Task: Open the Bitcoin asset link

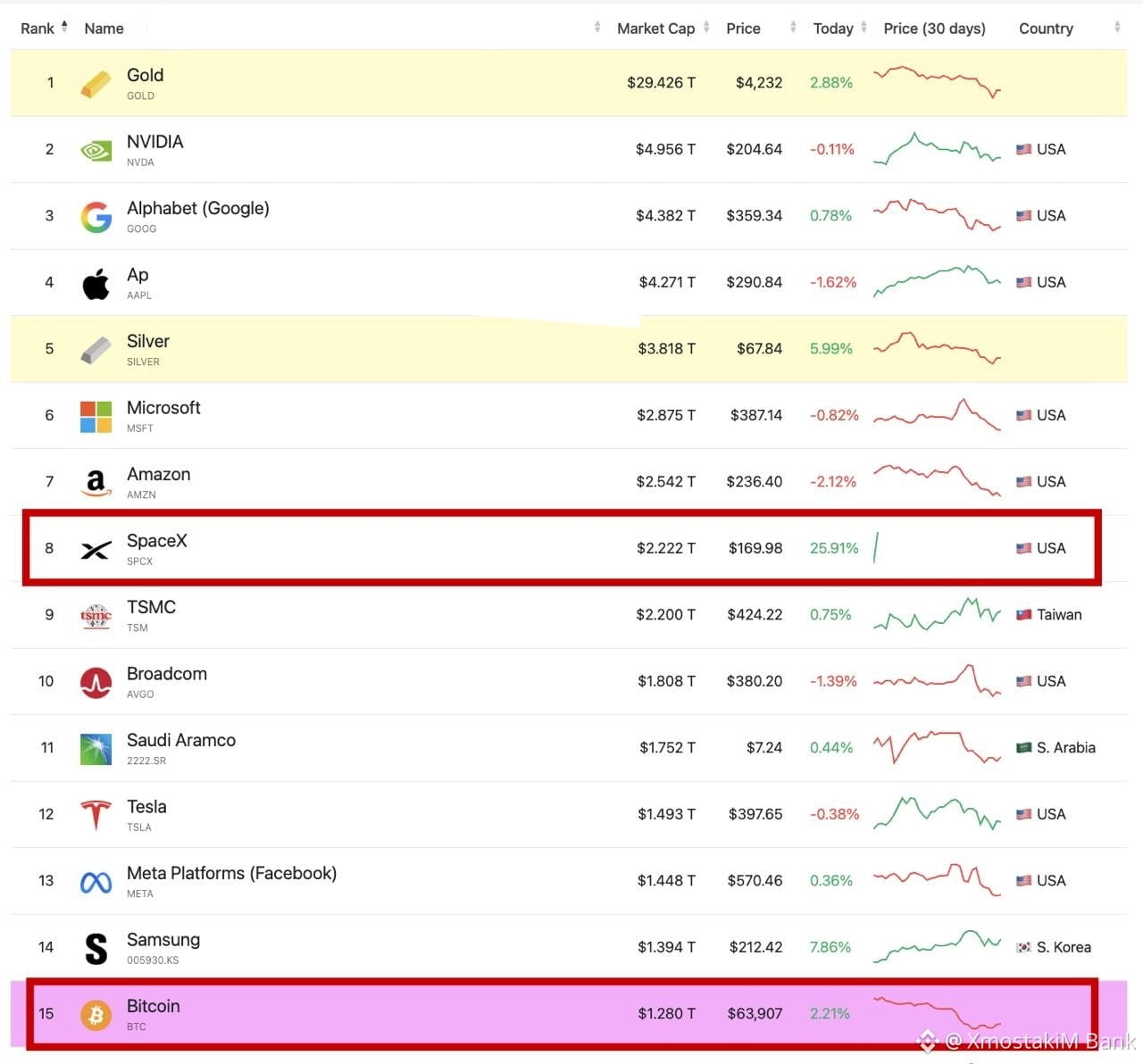Action: pos(154,1006)
